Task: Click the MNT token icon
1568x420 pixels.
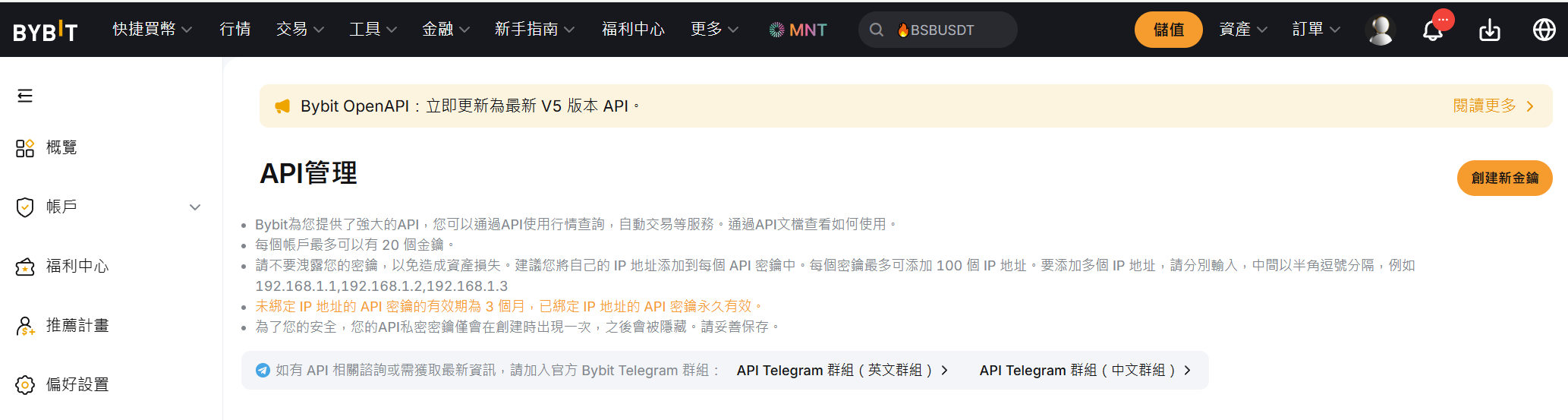Action: [x=776, y=30]
